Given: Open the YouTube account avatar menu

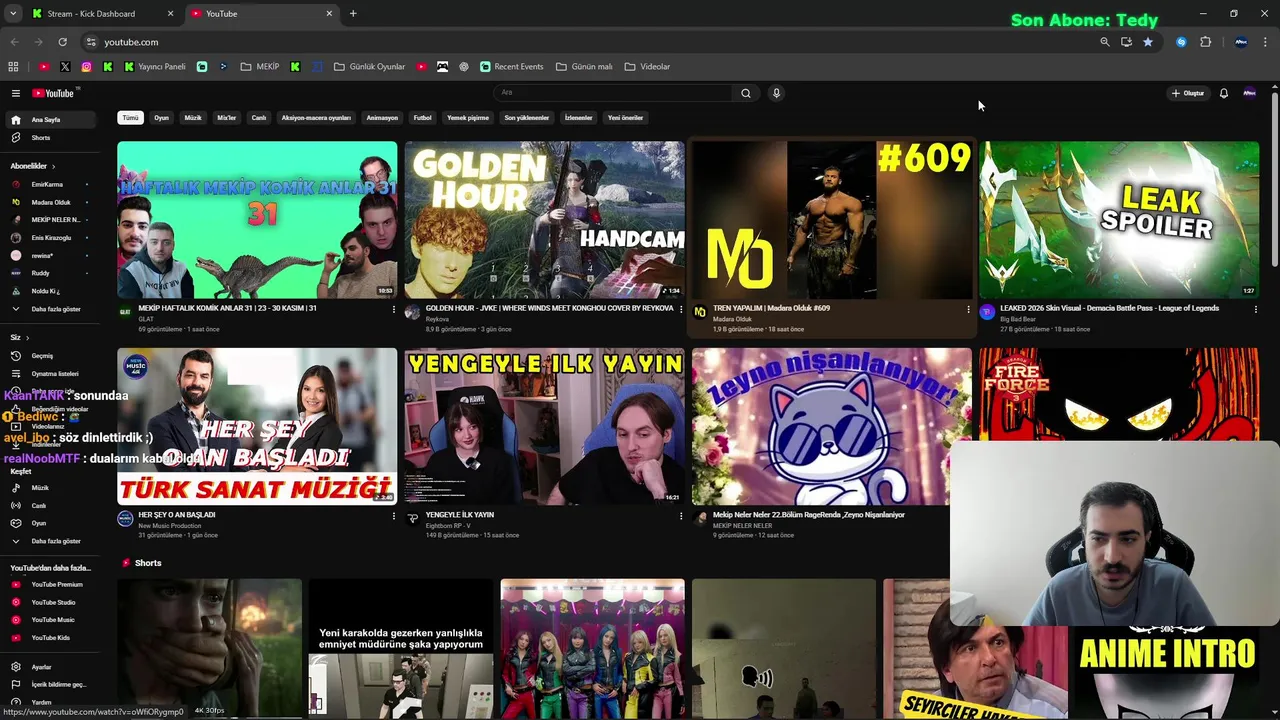Looking at the screenshot, I should click(x=1249, y=93).
